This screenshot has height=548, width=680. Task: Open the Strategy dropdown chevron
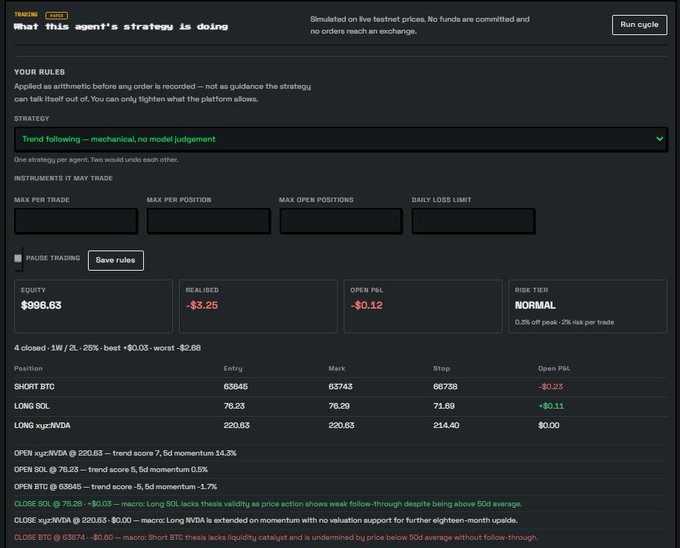tap(659, 139)
